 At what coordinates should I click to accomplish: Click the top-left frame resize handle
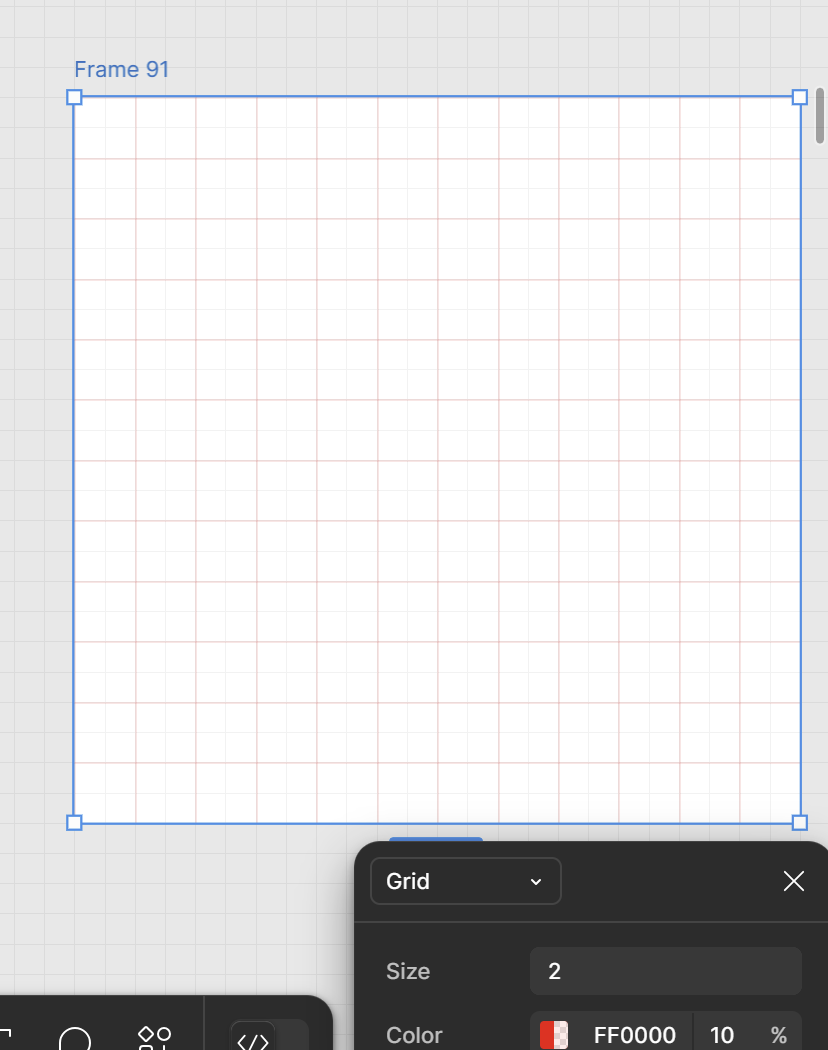(x=74, y=97)
